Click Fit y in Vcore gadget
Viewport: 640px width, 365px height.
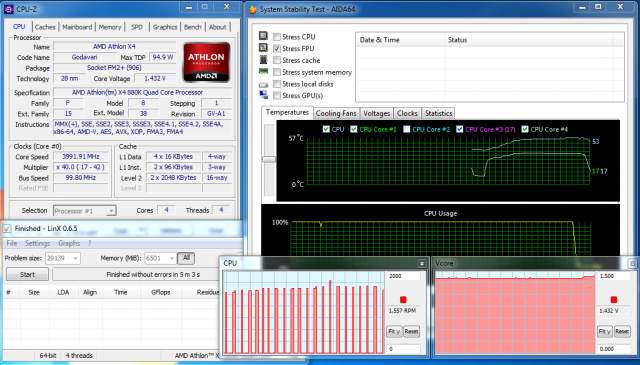[604, 331]
